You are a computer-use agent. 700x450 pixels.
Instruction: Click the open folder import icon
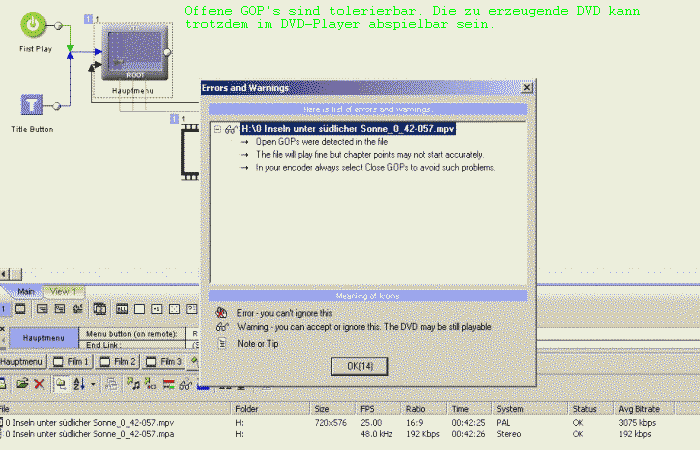tap(20, 383)
